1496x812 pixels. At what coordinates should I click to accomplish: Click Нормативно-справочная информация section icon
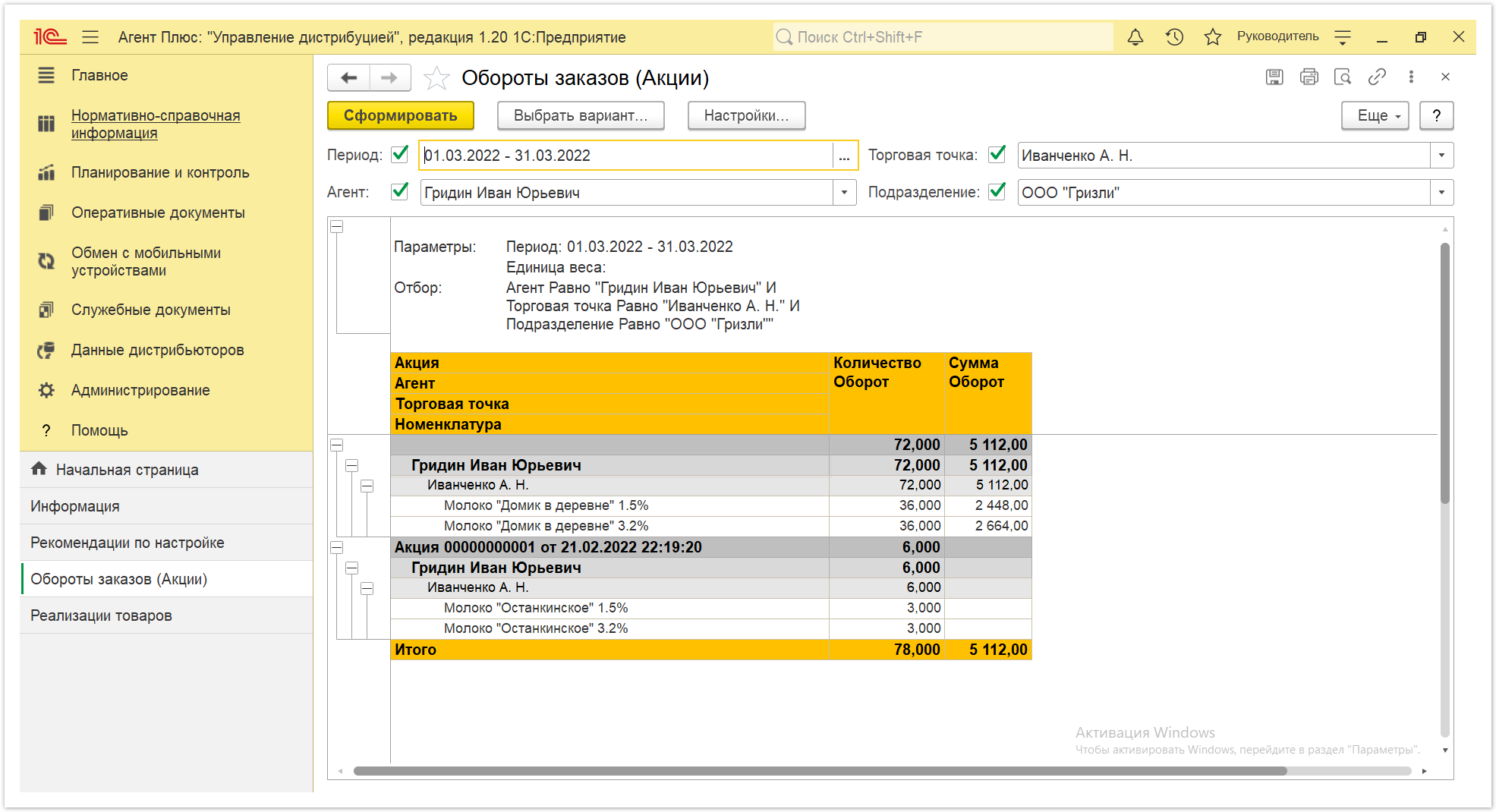click(46, 124)
